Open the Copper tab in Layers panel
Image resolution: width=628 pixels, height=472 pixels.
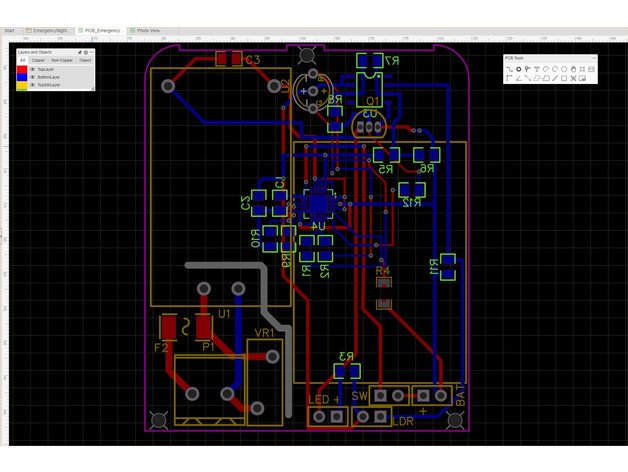[x=38, y=60]
